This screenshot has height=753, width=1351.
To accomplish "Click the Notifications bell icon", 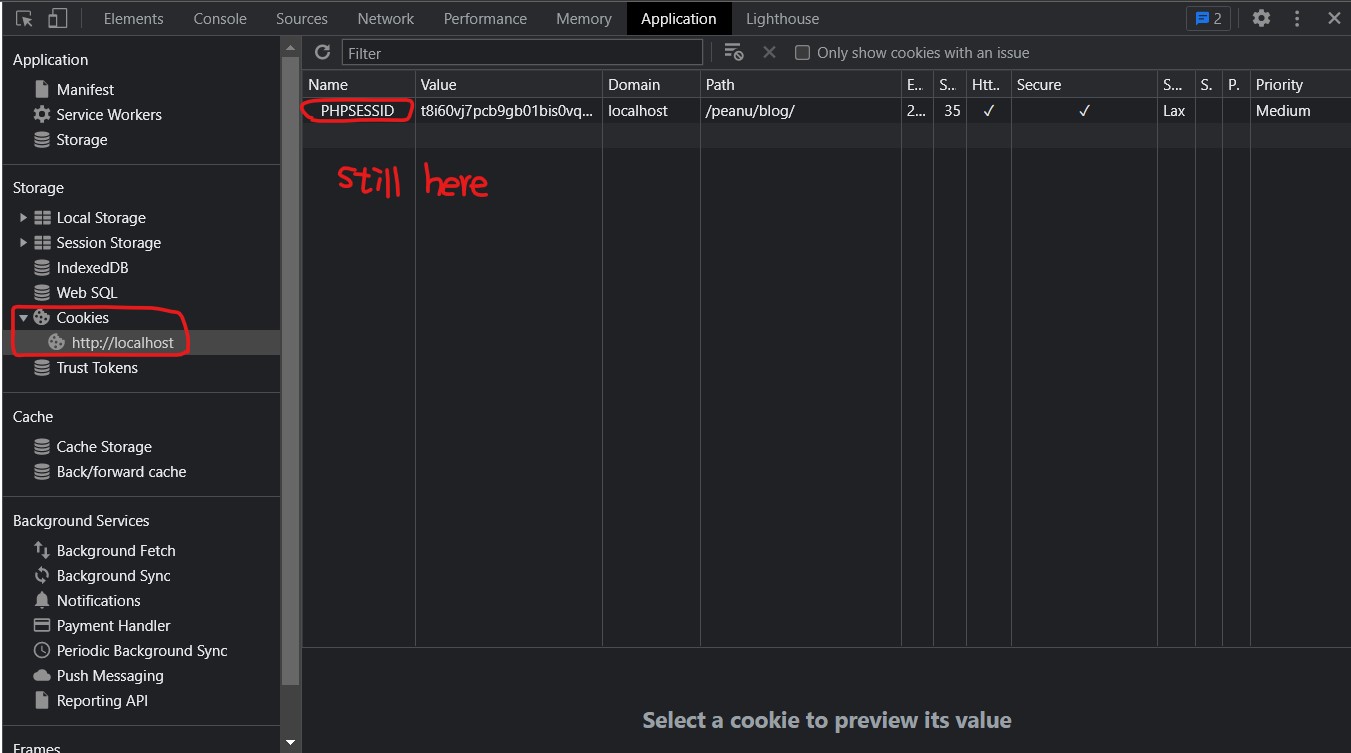I will (42, 600).
